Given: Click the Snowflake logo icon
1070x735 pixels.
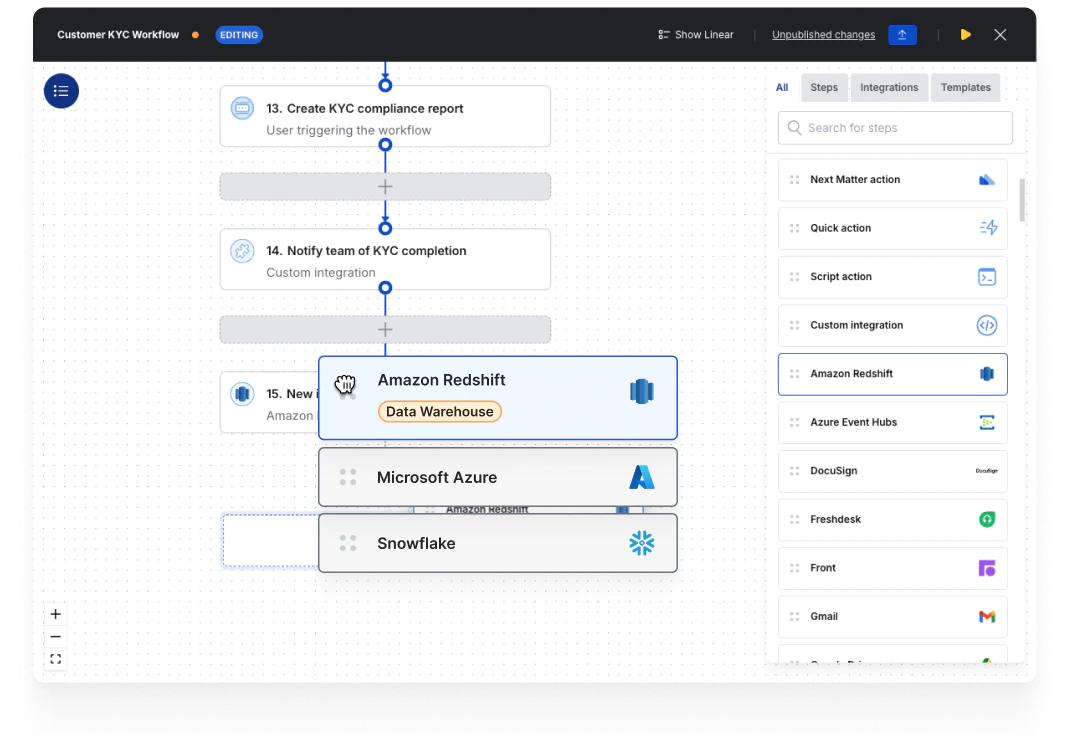Looking at the screenshot, I should pyautogui.click(x=641, y=543).
